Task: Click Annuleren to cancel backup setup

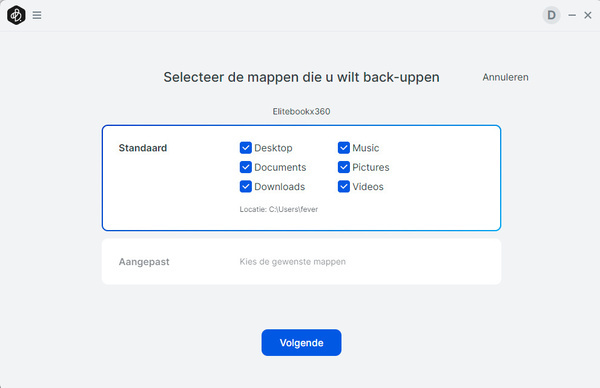Action: click(x=505, y=77)
